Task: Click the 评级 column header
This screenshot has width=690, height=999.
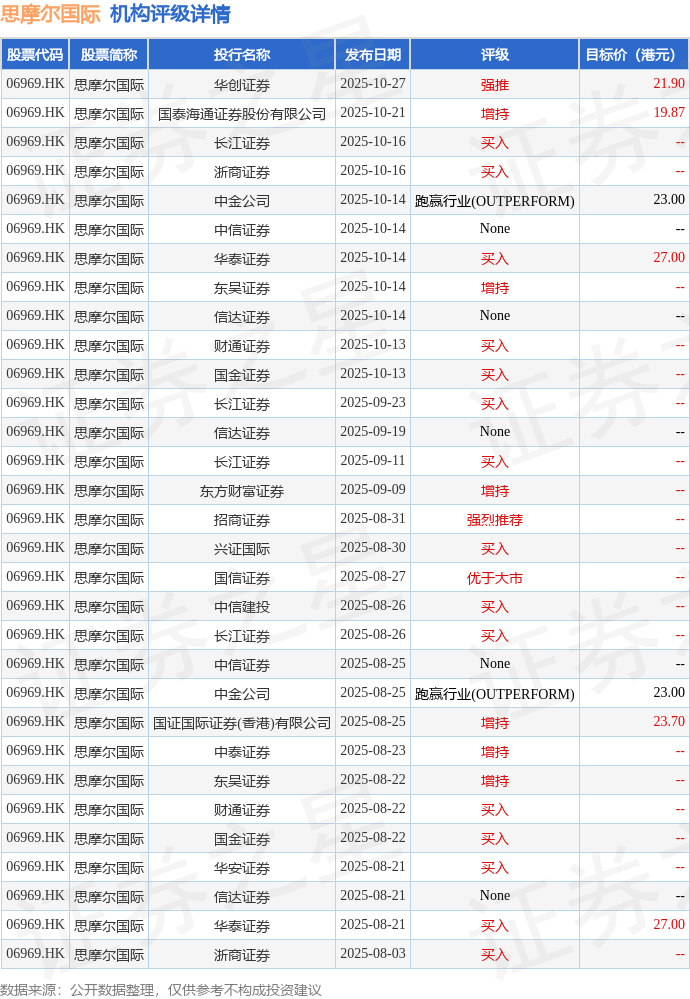Action: point(495,55)
